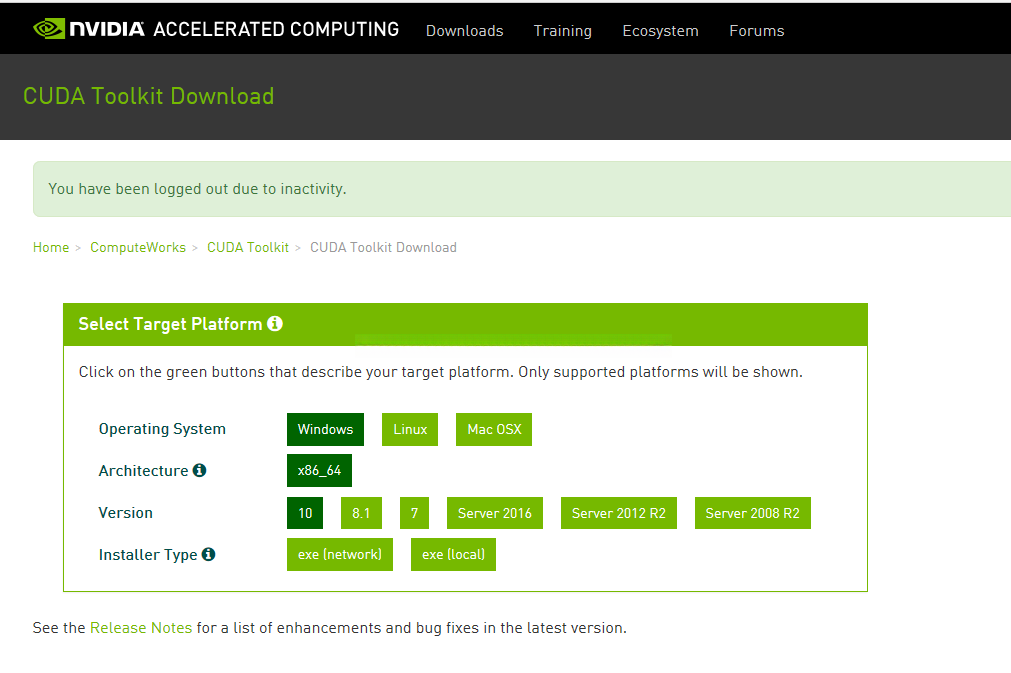Select Linux operating system
The width and height of the screenshot is (1011, 673).
point(410,429)
